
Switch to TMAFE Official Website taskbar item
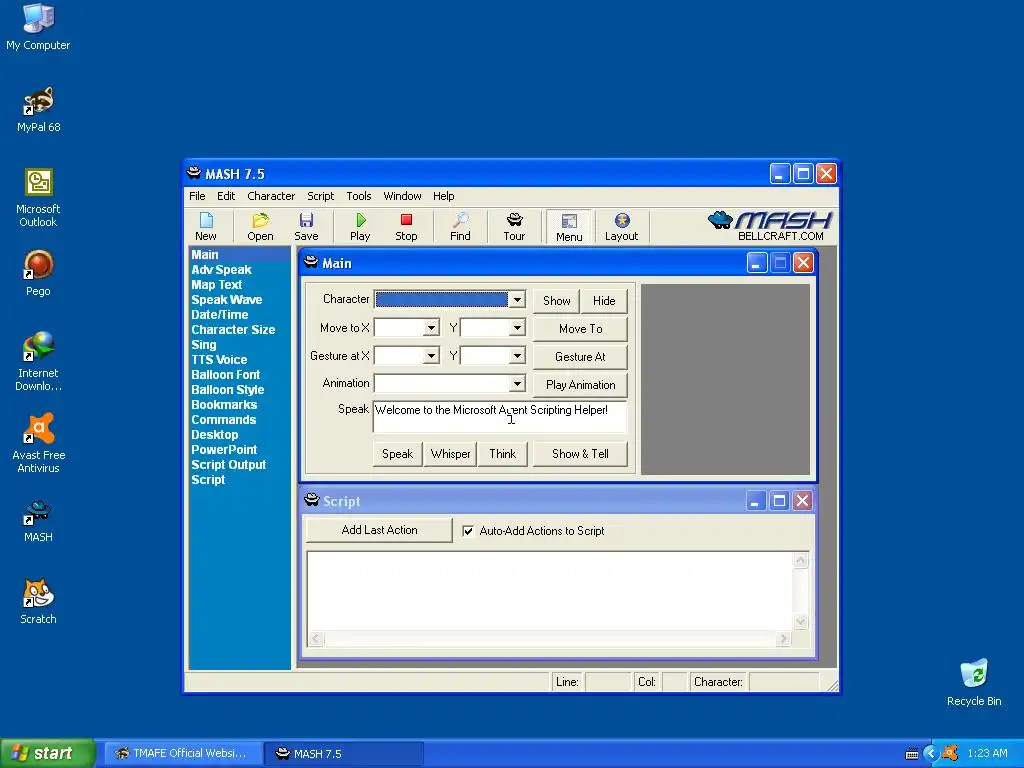pos(182,753)
